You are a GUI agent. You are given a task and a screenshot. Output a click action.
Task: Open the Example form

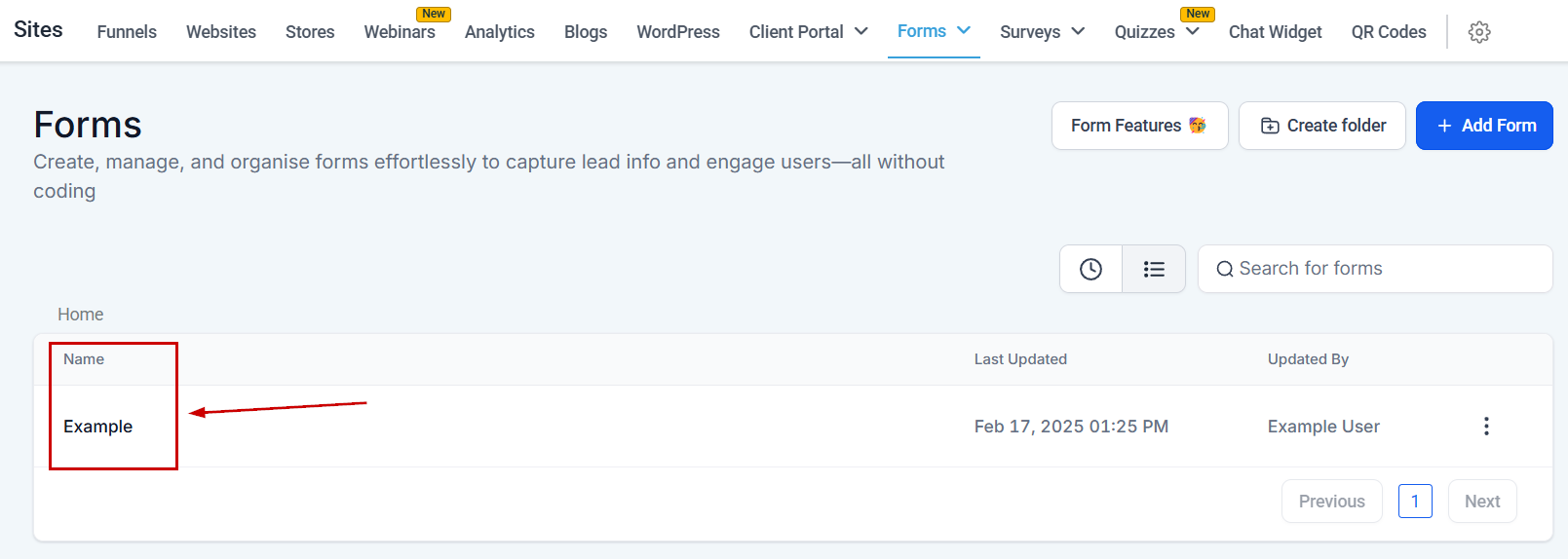[x=98, y=427]
